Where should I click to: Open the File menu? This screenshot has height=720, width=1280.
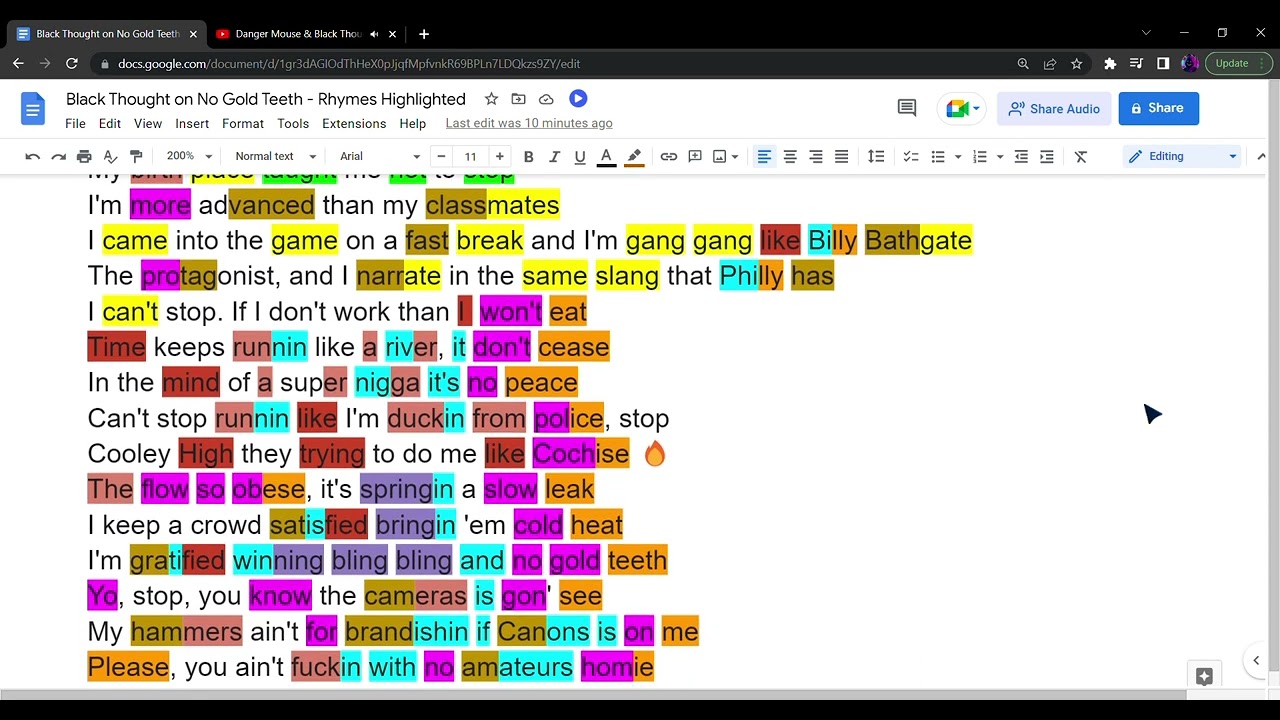(x=75, y=124)
